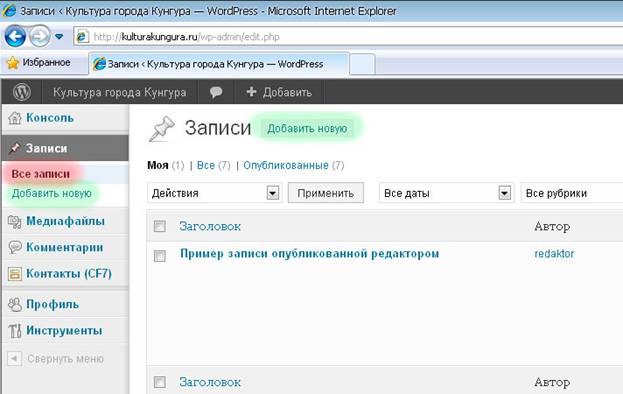Open Контакты (CF7) menu item
Viewport: 623px width, 394px height.
pyautogui.click(x=69, y=273)
